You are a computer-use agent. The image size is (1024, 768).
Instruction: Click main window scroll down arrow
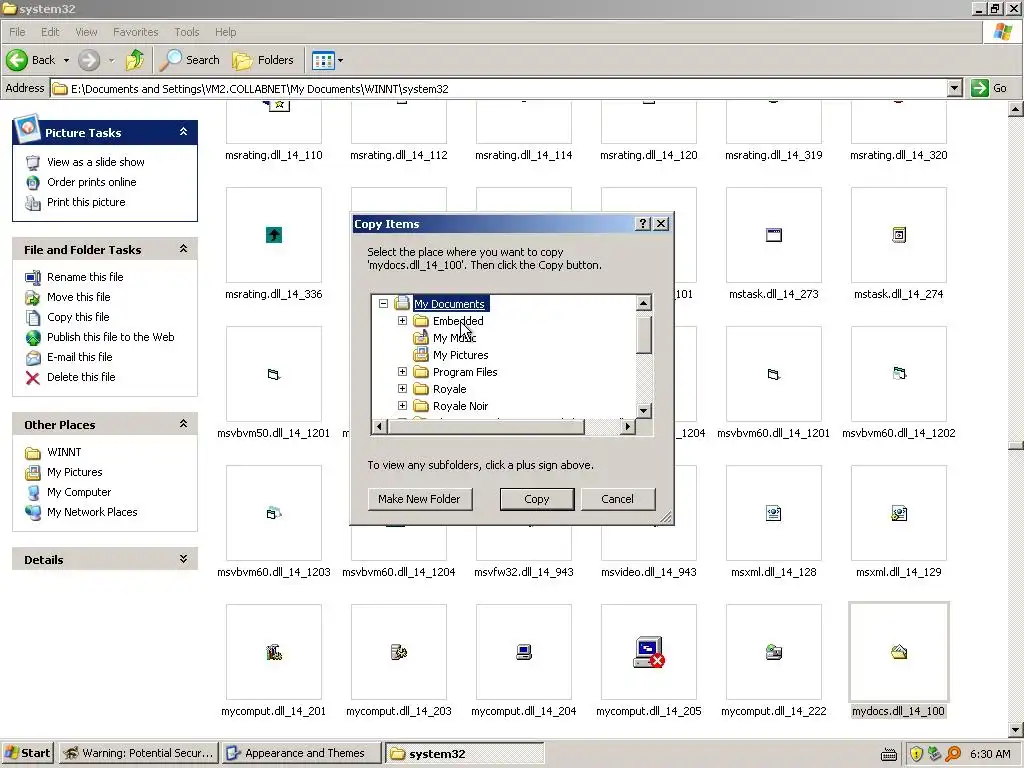(x=1016, y=729)
